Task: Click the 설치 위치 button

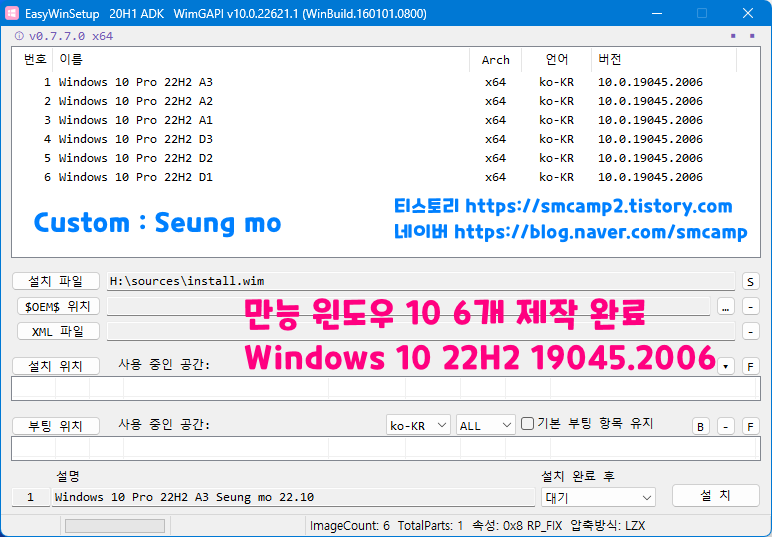Action: coord(56,366)
